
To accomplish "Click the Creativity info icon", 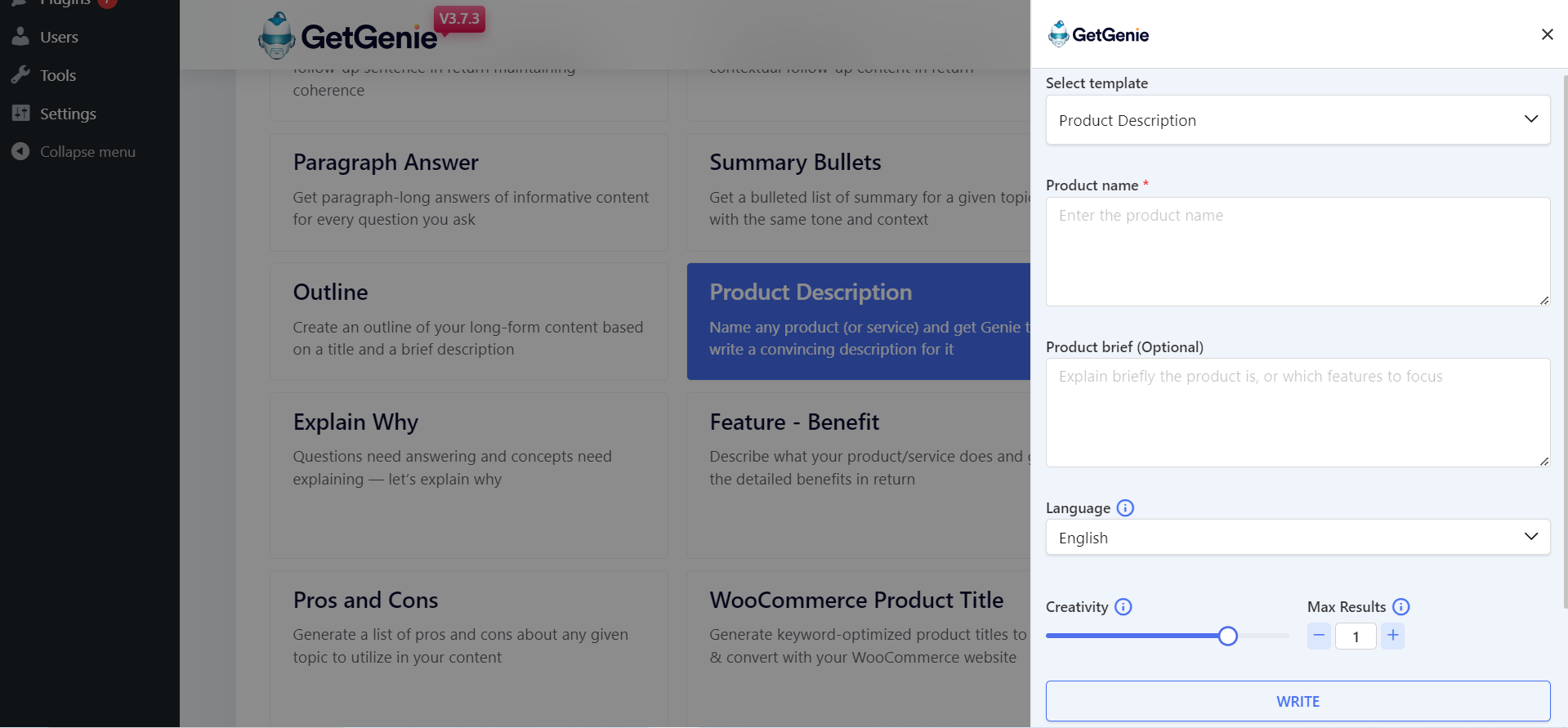I will pyautogui.click(x=1124, y=607).
